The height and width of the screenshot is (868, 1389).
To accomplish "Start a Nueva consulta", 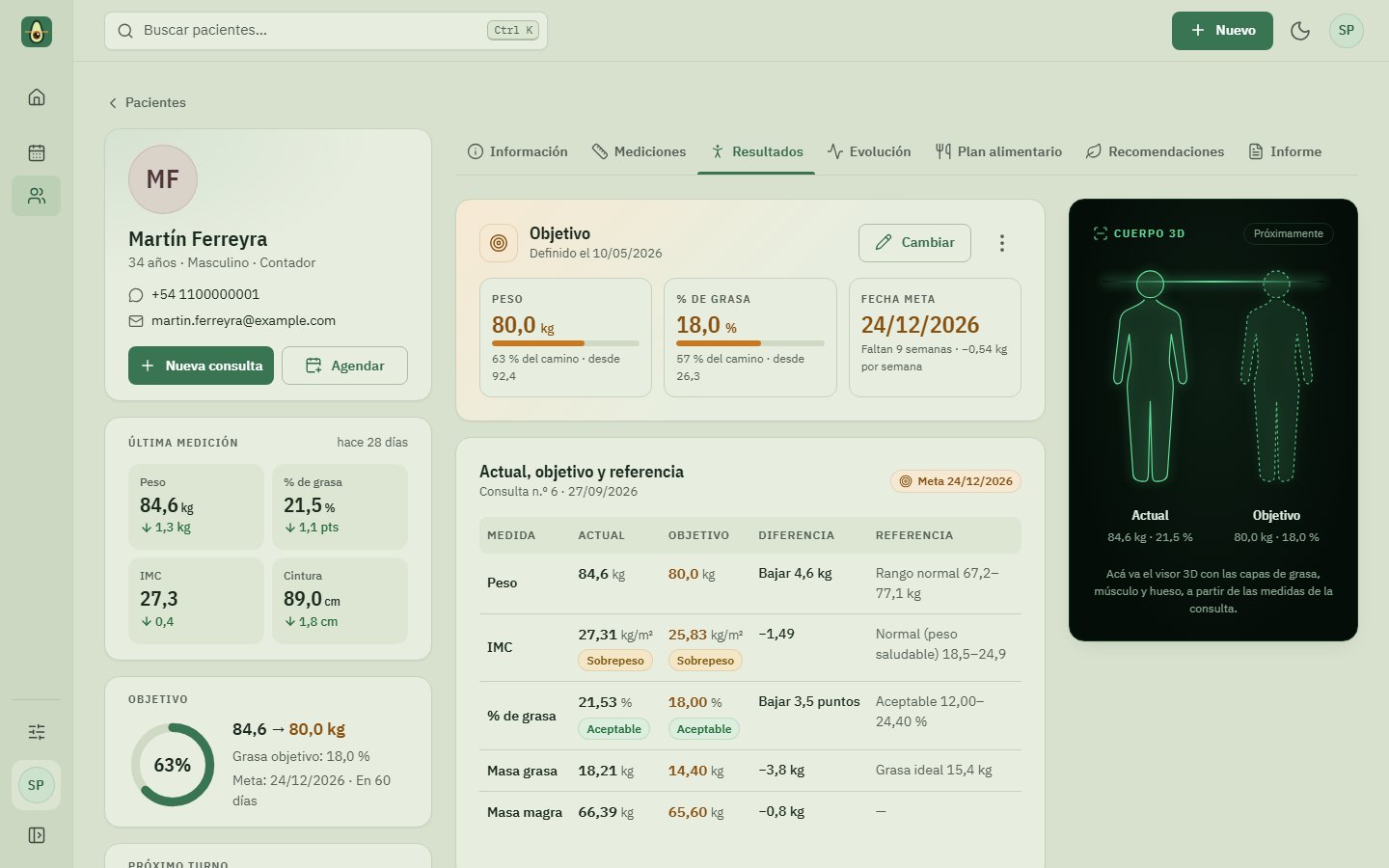I will [202, 366].
